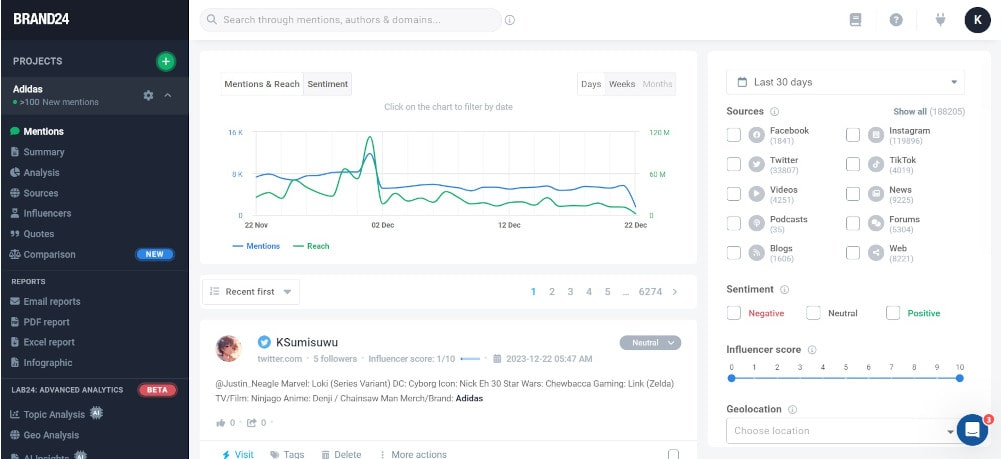The image size is (1001, 459).
Task: Open Excel report
Action: 49,342
